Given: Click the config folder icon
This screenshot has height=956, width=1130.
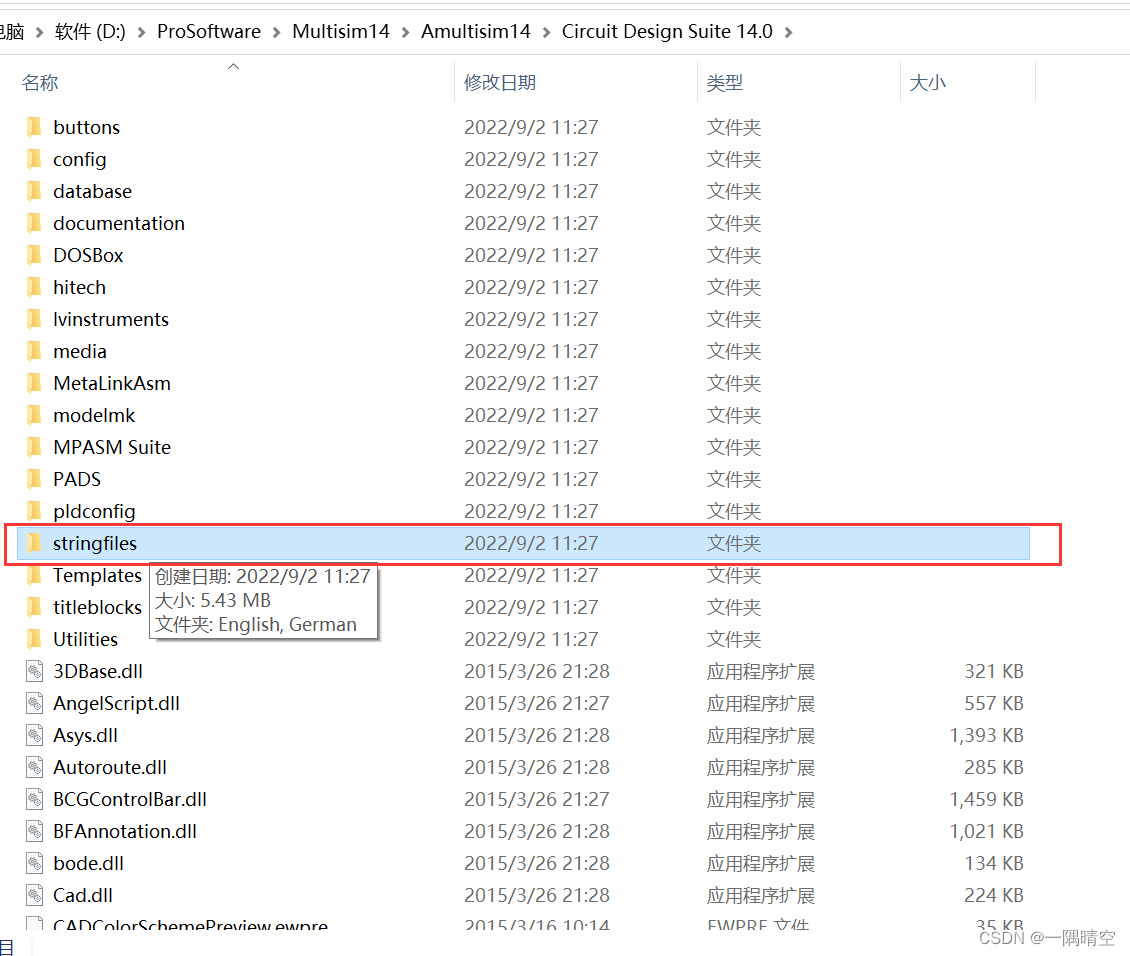Looking at the screenshot, I should pos(34,159).
